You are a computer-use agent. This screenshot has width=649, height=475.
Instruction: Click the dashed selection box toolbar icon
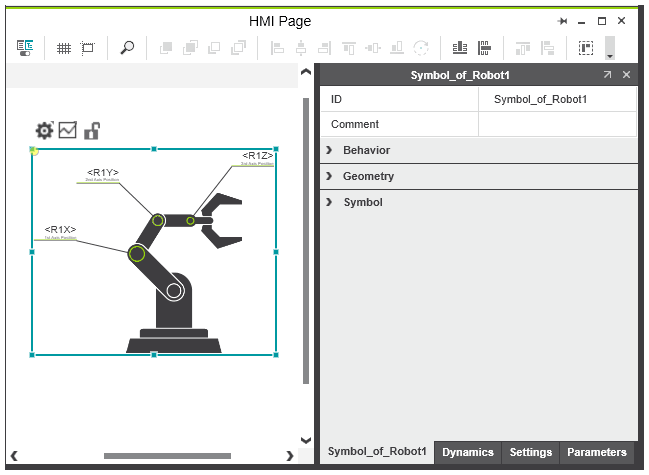586,48
